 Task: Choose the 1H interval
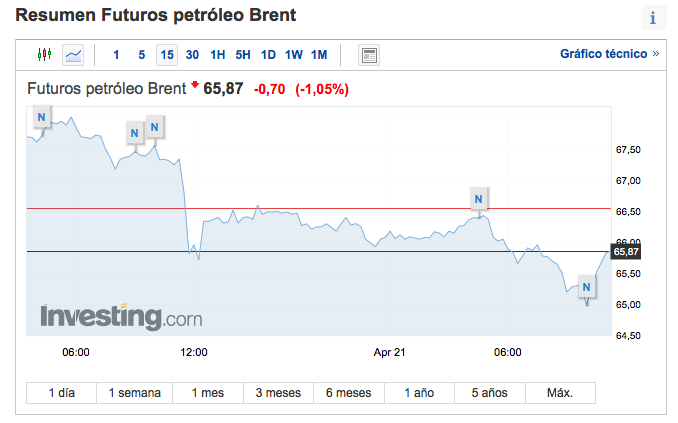218,55
